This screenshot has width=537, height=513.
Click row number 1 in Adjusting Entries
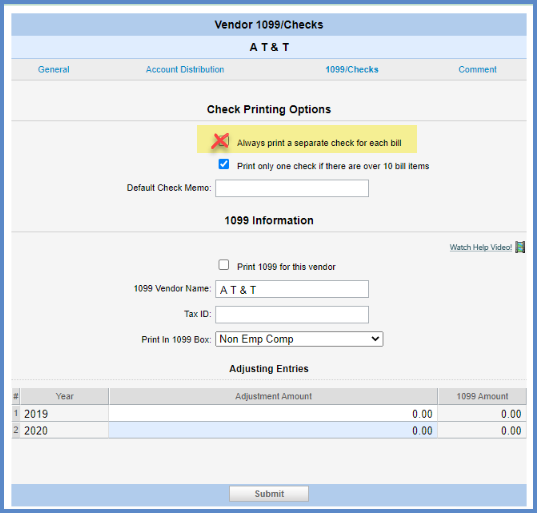[16, 414]
